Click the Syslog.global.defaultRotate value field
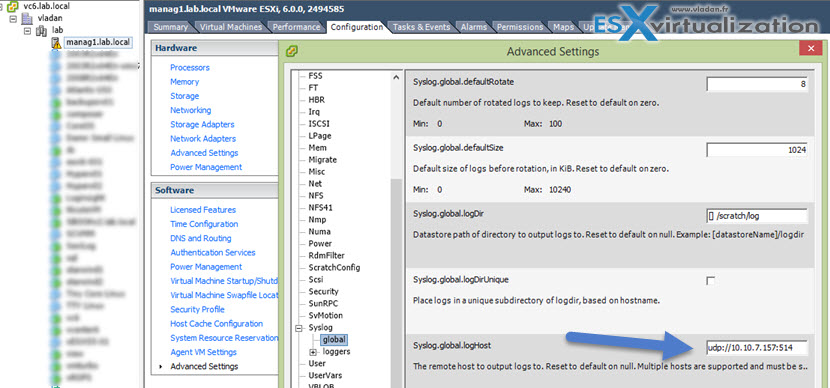This screenshot has height=388, width=830. click(x=757, y=84)
